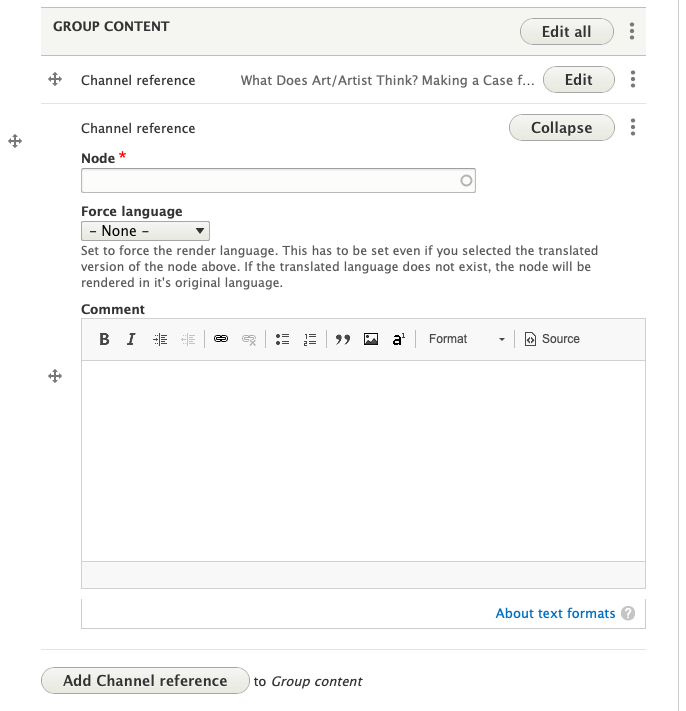Open the About text formats link
This screenshot has height=711, width=686.
coord(555,613)
